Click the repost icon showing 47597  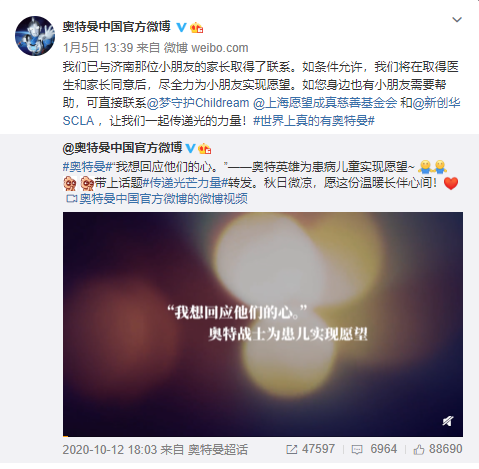point(292,450)
